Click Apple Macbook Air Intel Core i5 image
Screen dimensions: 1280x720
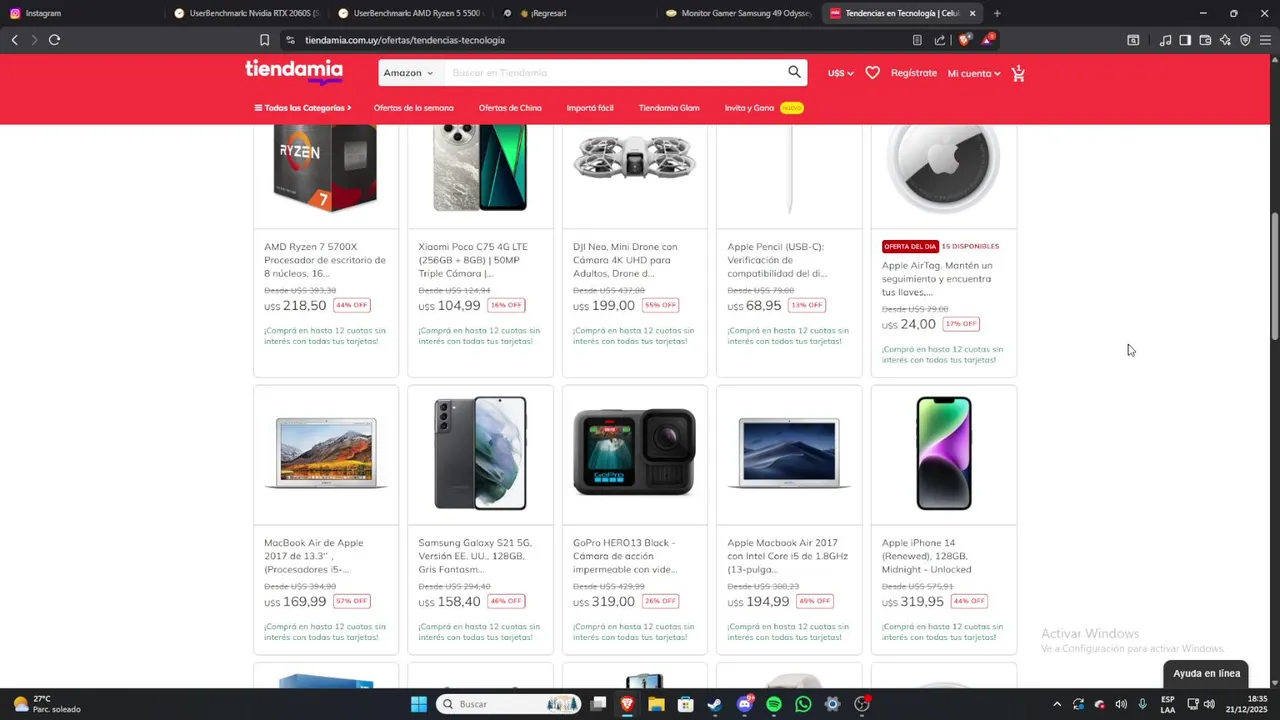(789, 453)
